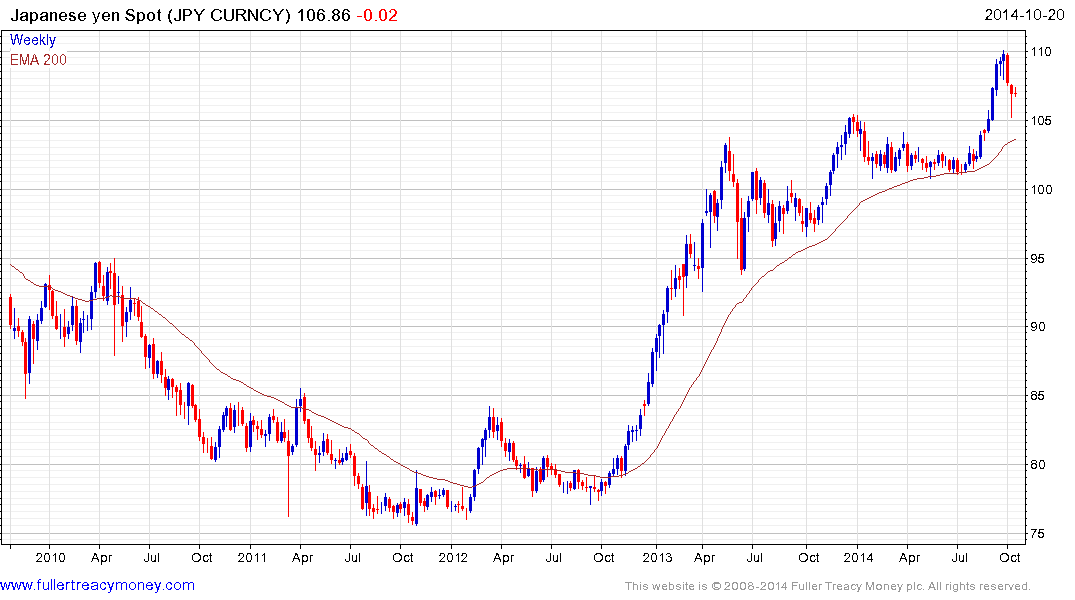Select the 75 price level on the y-axis
The height and width of the screenshot is (600, 1075).
tap(1042, 534)
